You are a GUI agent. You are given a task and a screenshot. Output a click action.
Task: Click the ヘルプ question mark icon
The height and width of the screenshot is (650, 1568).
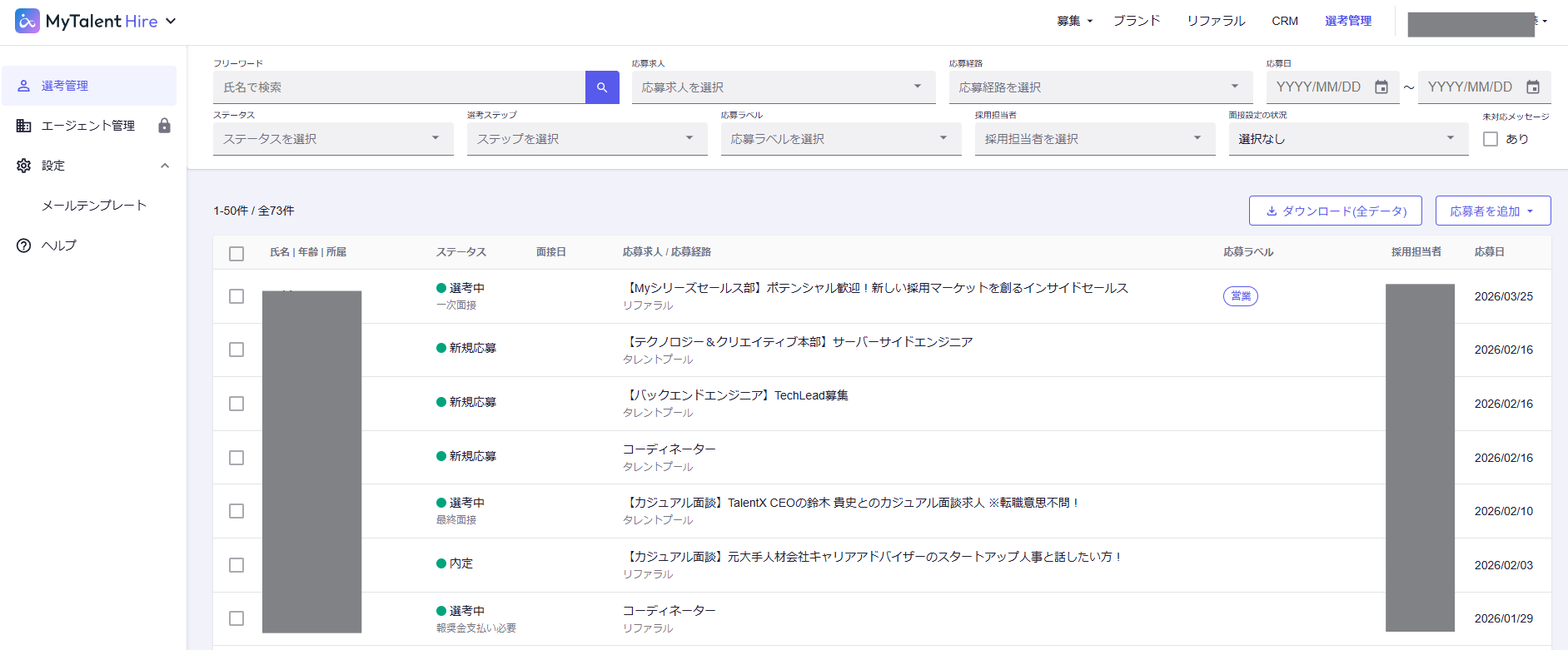coord(24,246)
